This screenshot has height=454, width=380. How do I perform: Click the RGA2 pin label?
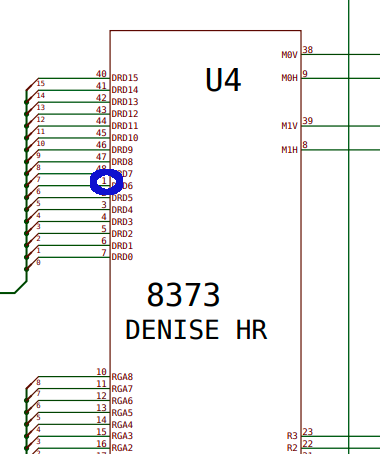[122, 448]
